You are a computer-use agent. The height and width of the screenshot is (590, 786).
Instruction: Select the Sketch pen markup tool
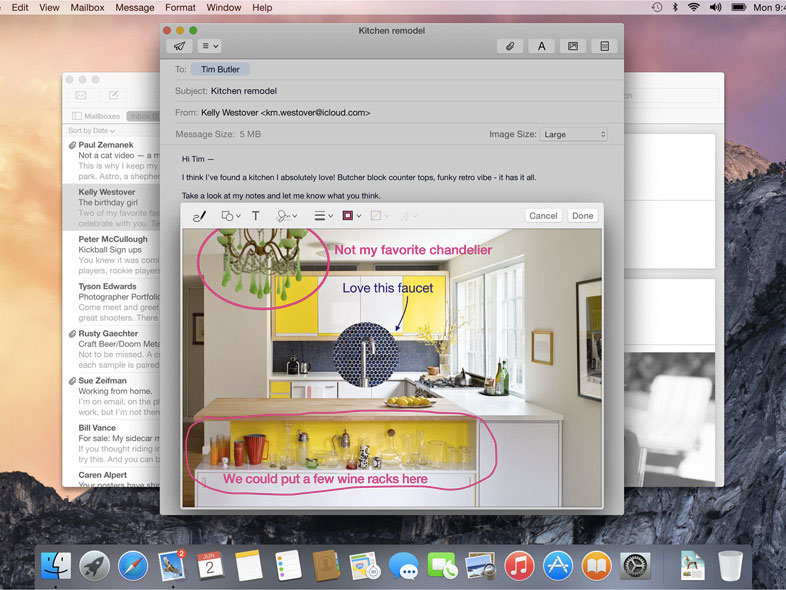(x=200, y=216)
